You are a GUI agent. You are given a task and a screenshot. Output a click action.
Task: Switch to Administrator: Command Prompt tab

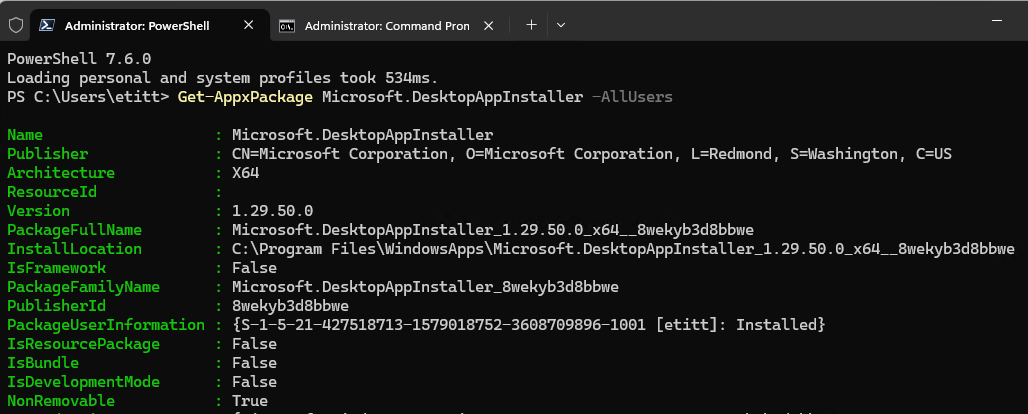coord(386,25)
